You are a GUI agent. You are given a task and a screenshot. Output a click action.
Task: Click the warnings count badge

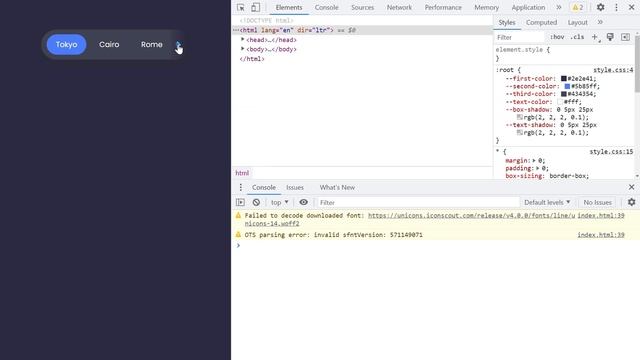tap(578, 7)
